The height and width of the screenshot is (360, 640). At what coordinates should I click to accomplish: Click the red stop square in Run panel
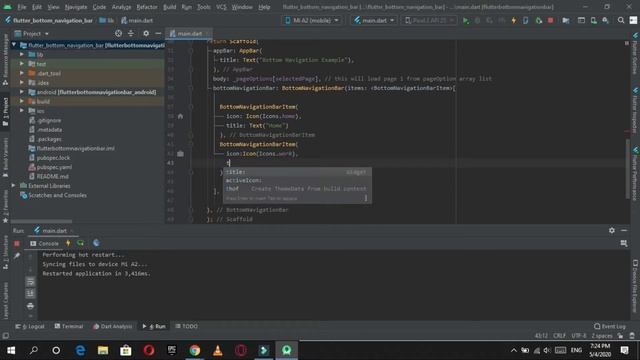coord(17,243)
